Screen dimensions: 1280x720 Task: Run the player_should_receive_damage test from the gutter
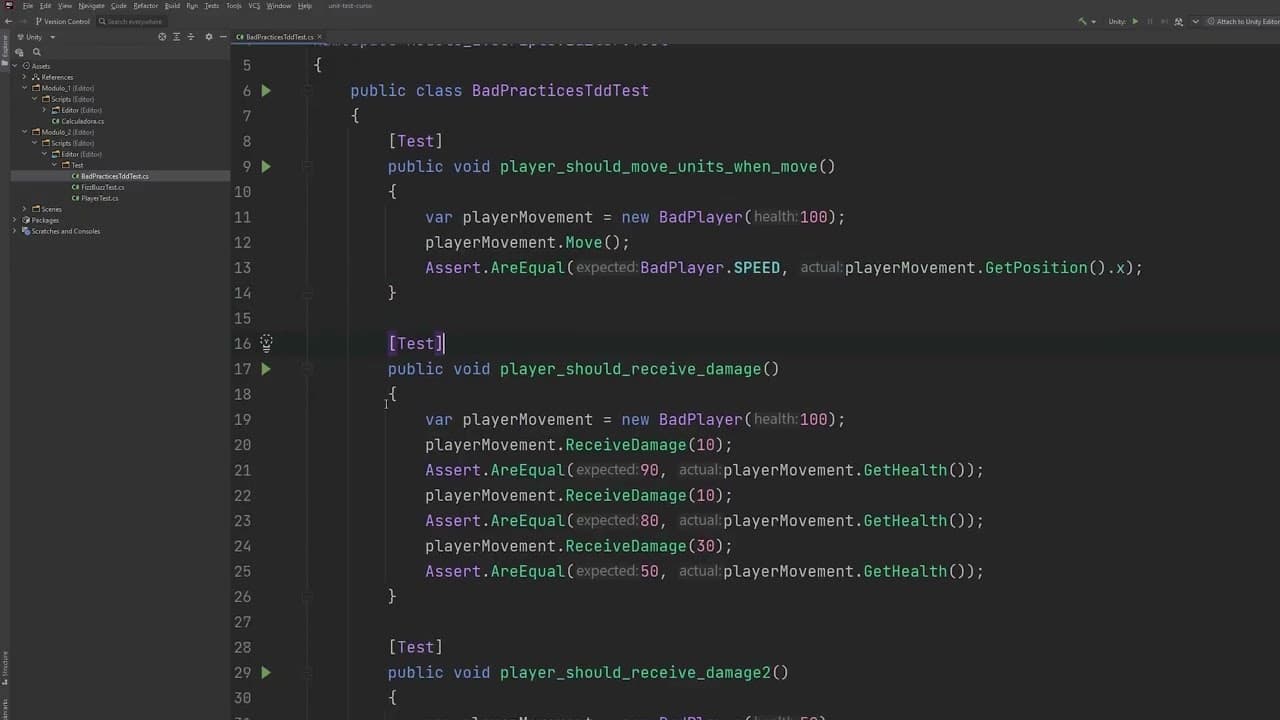click(266, 369)
